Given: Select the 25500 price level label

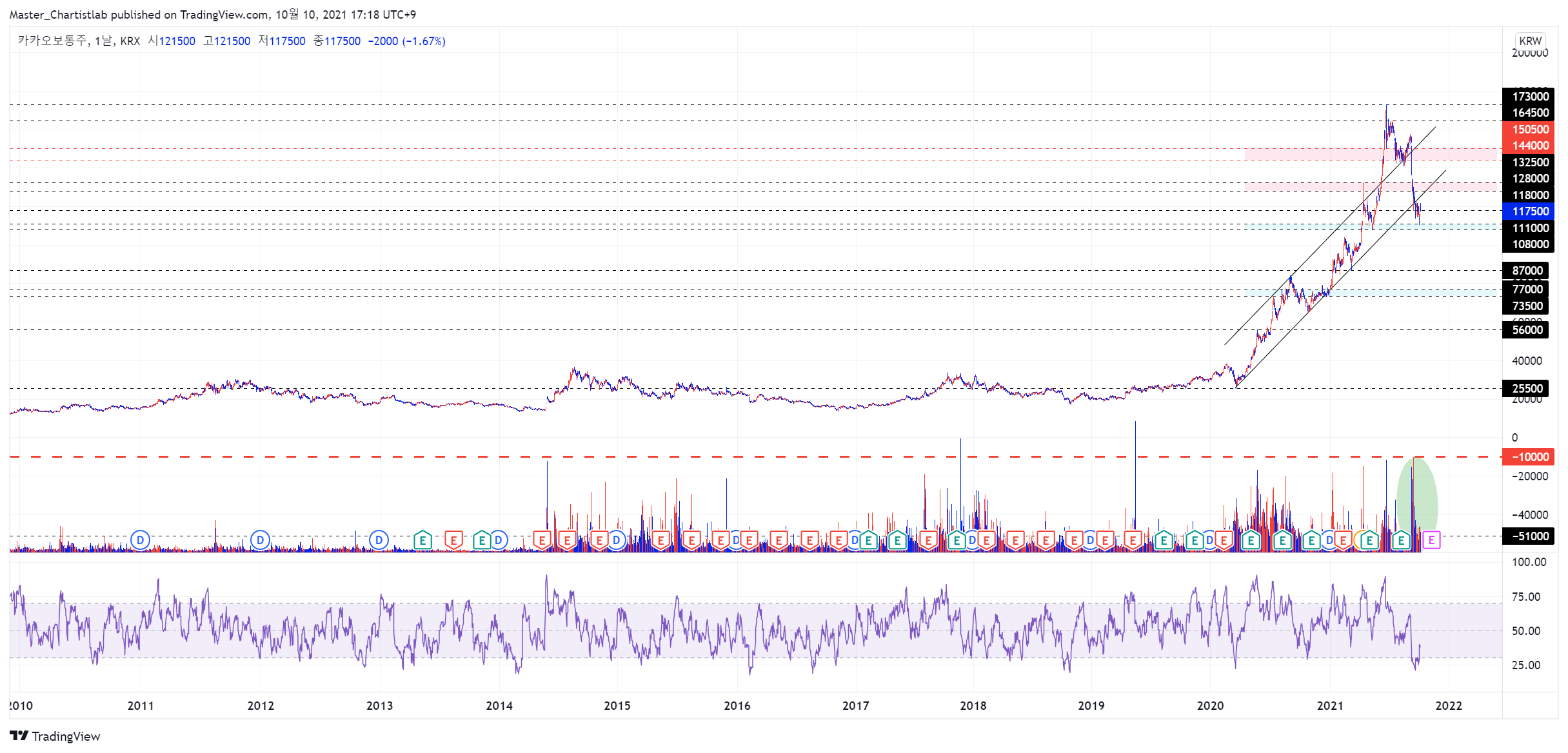Looking at the screenshot, I should [x=1526, y=389].
